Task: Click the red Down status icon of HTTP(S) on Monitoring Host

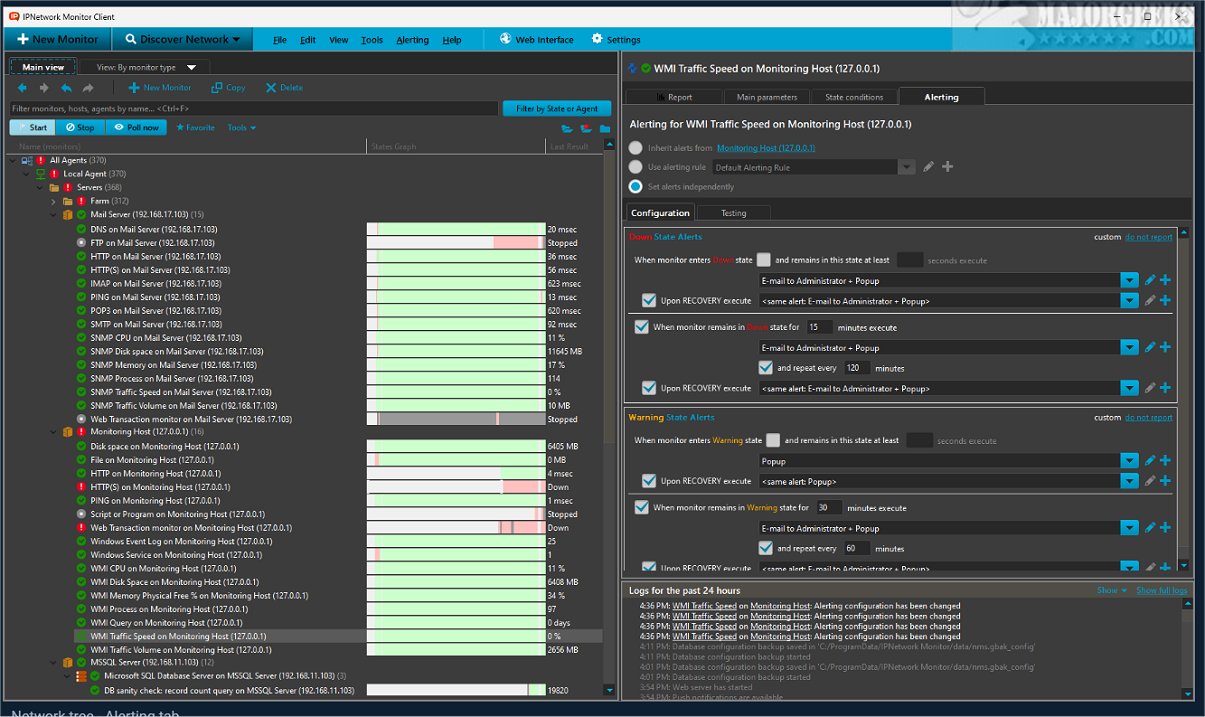Action: pyautogui.click(x=82, y=487)
